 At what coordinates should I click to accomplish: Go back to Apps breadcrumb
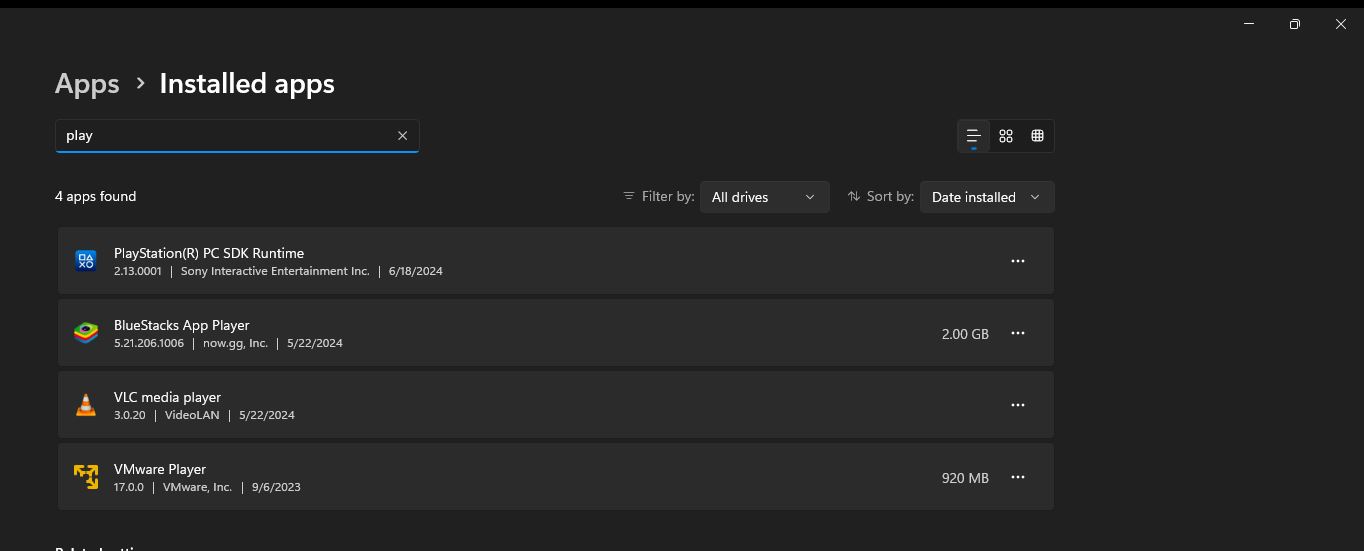point(87,84)
